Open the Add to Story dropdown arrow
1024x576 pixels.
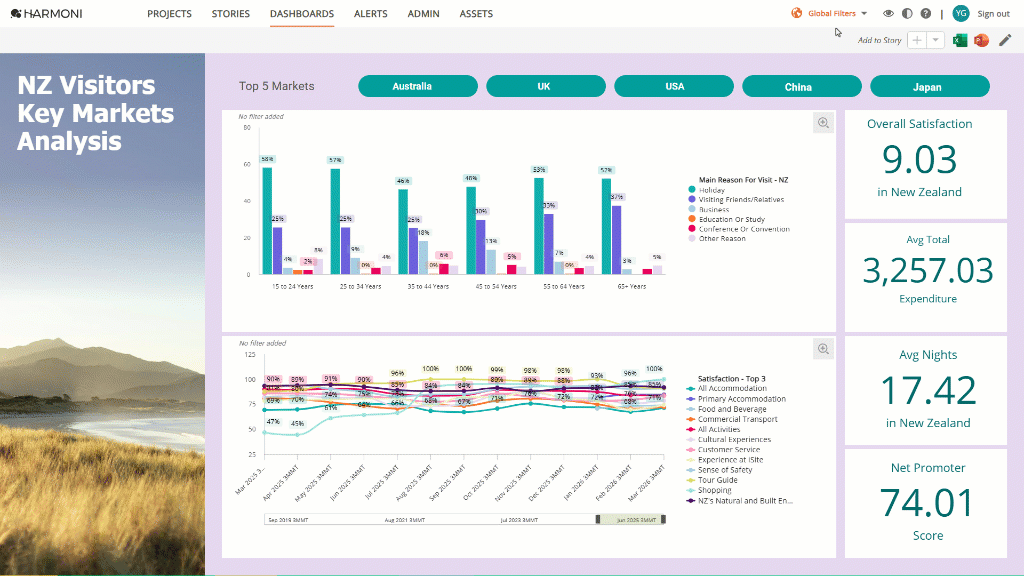tap(935, 40)
